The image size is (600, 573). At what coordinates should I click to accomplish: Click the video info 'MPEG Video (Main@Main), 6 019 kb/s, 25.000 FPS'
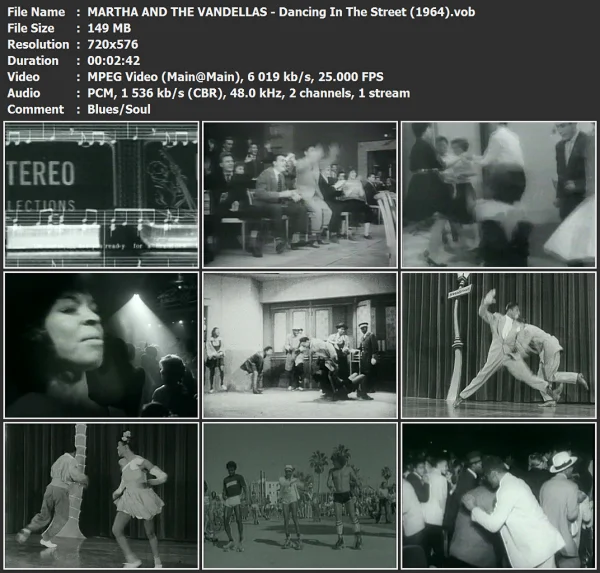pos(235,77)
